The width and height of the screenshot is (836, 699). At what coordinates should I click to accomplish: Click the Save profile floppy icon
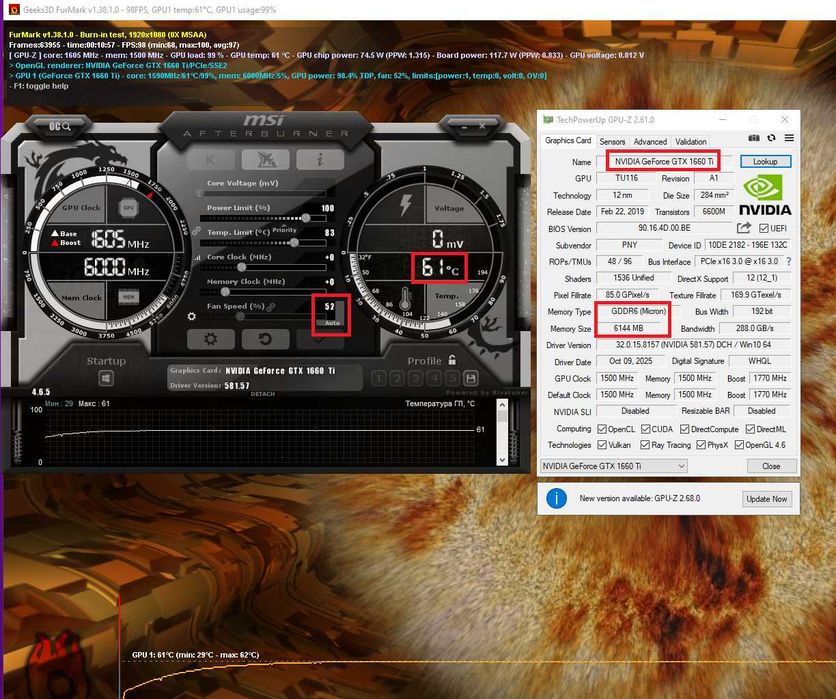[x=471, y=378]
